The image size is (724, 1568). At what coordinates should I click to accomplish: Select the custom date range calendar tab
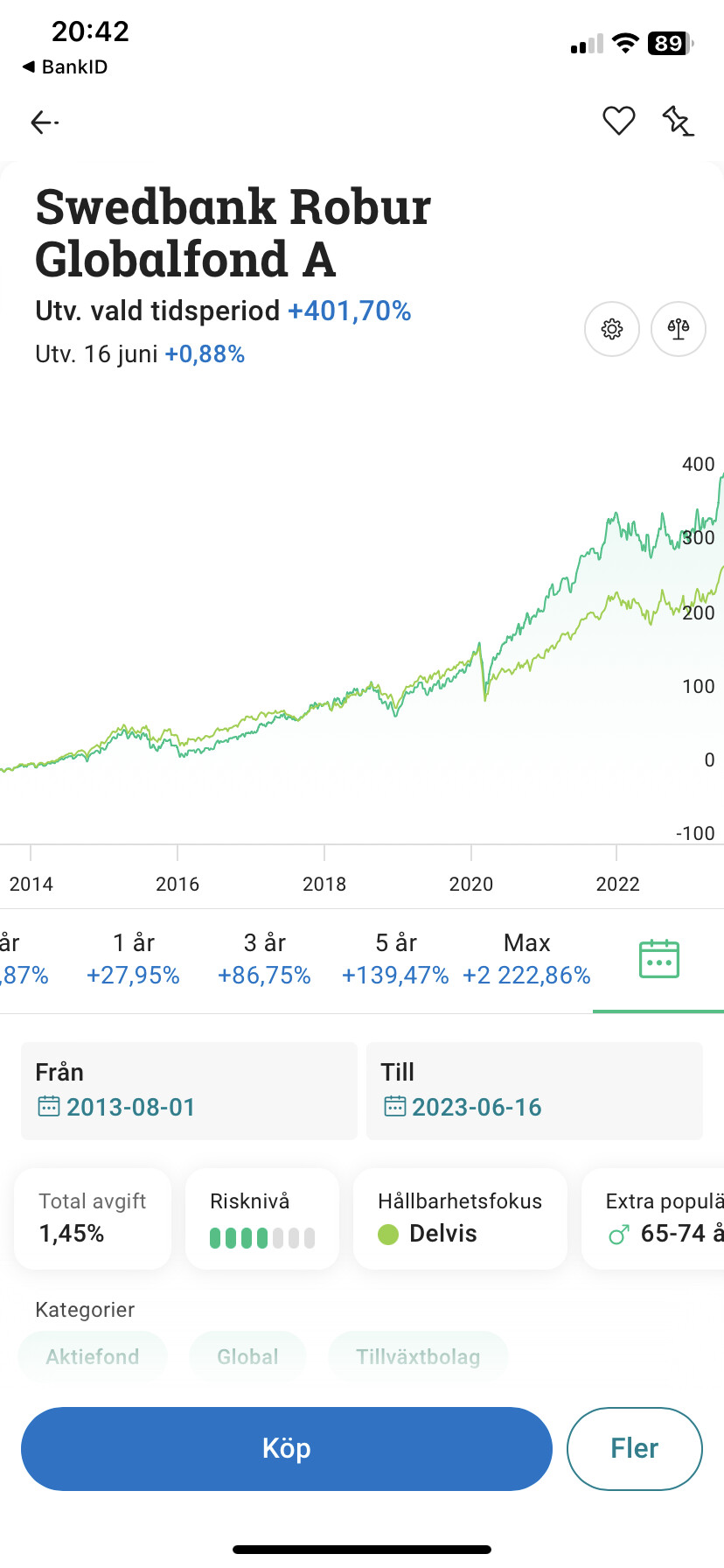pyautogui.click(x=658, y=960)
